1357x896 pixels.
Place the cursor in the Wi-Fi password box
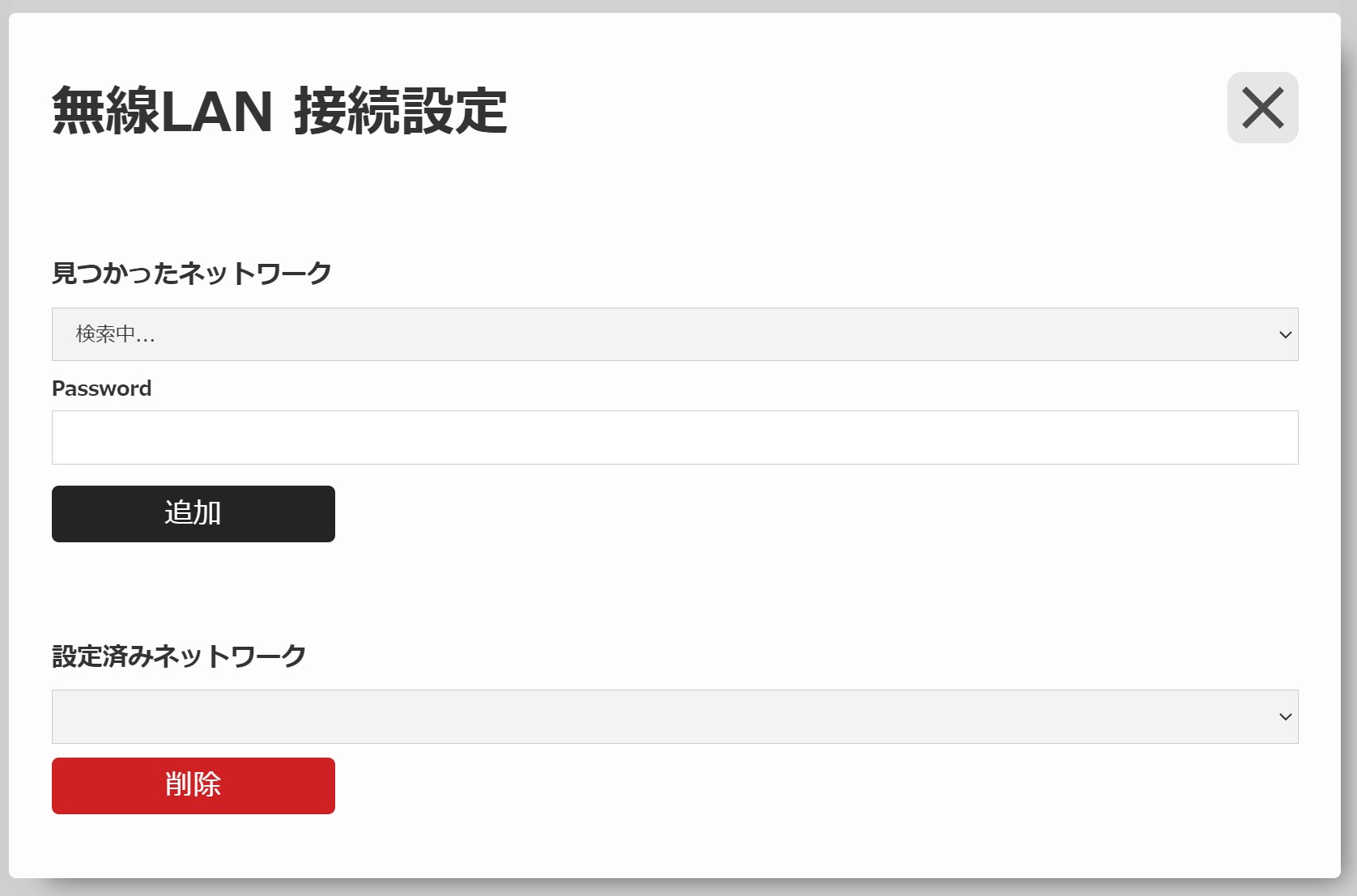(x=674, y=438)
